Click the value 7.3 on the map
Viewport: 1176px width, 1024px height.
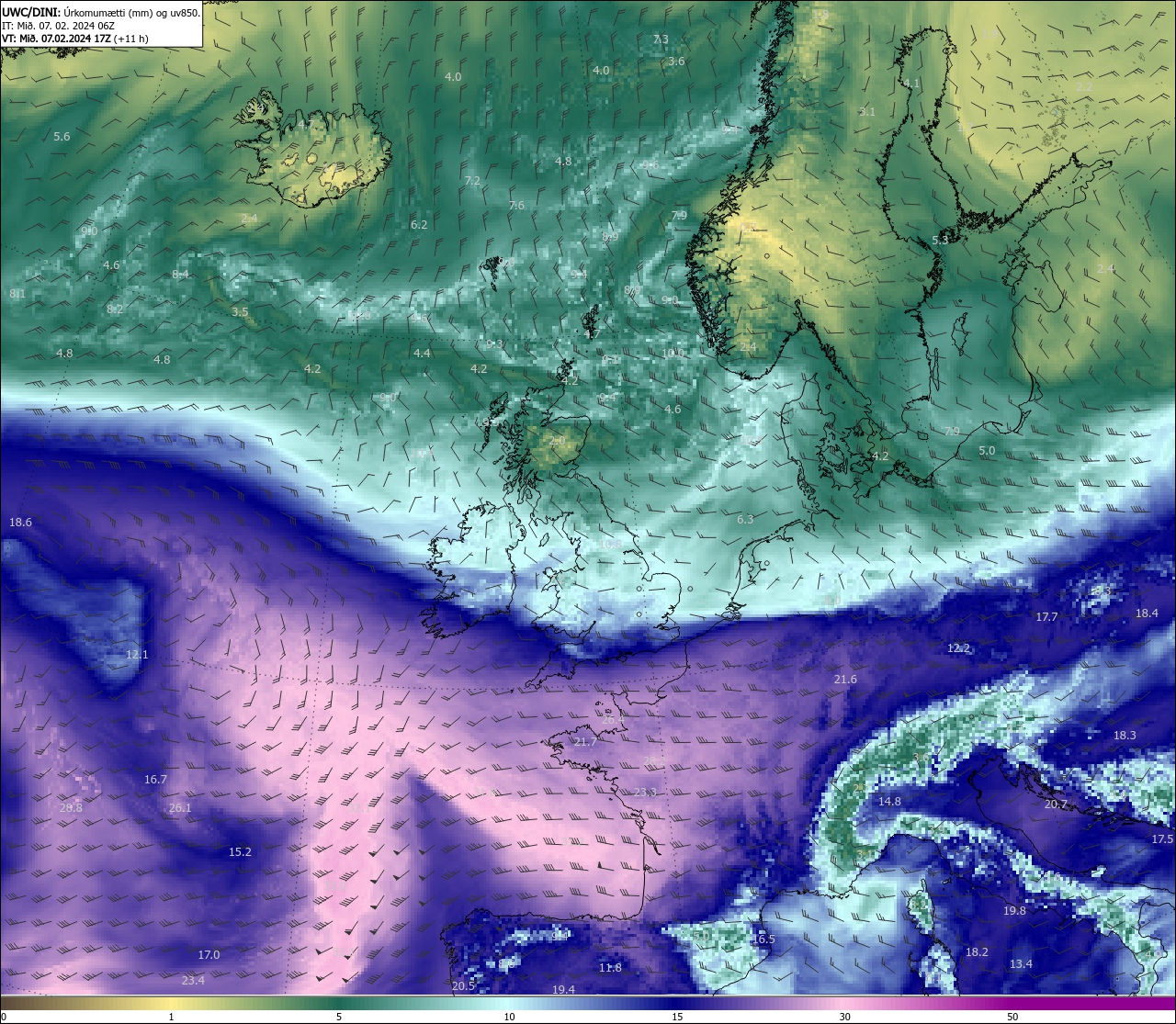pyautogui.click(x=661, y=39)
